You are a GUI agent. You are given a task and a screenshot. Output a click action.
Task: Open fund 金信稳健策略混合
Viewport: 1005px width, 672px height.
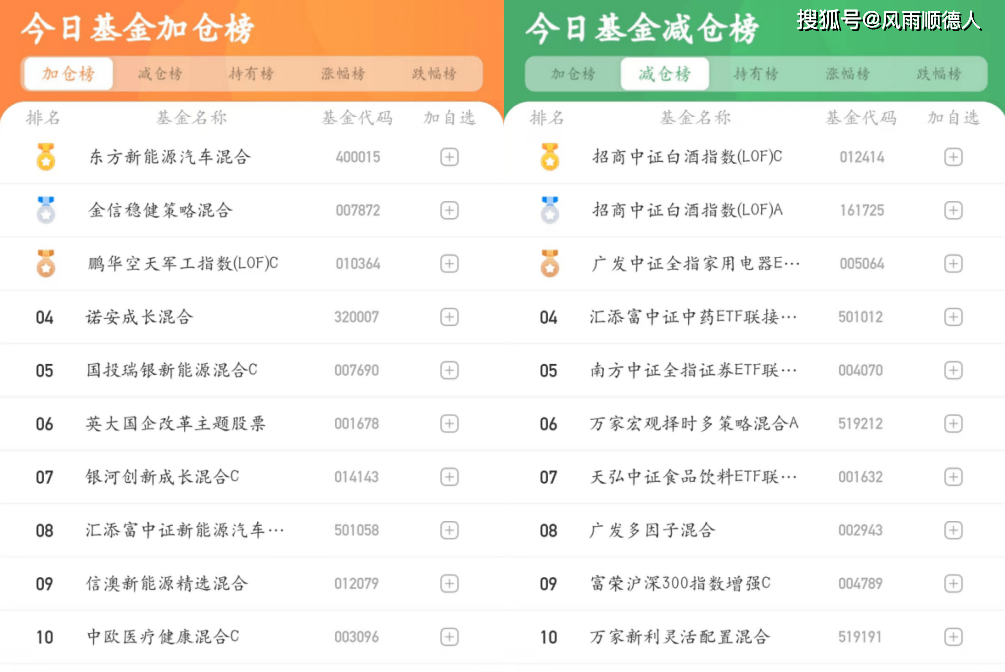click(x=160, y=210)
